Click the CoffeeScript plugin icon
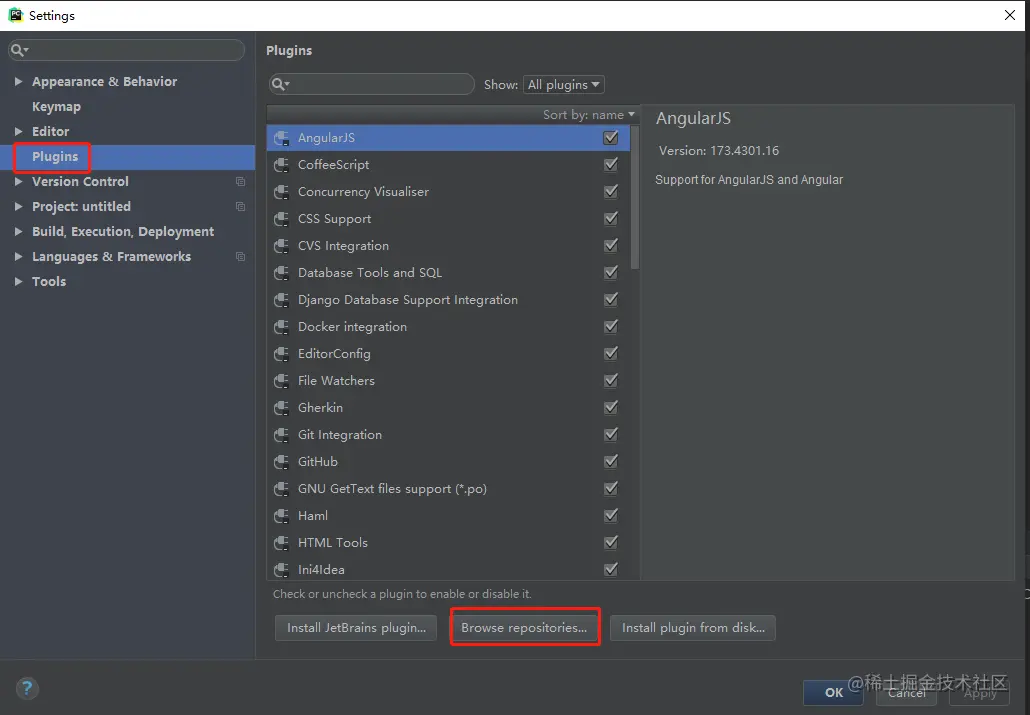The width and height of the screenshot is (1030, 715). click(281, 165)
